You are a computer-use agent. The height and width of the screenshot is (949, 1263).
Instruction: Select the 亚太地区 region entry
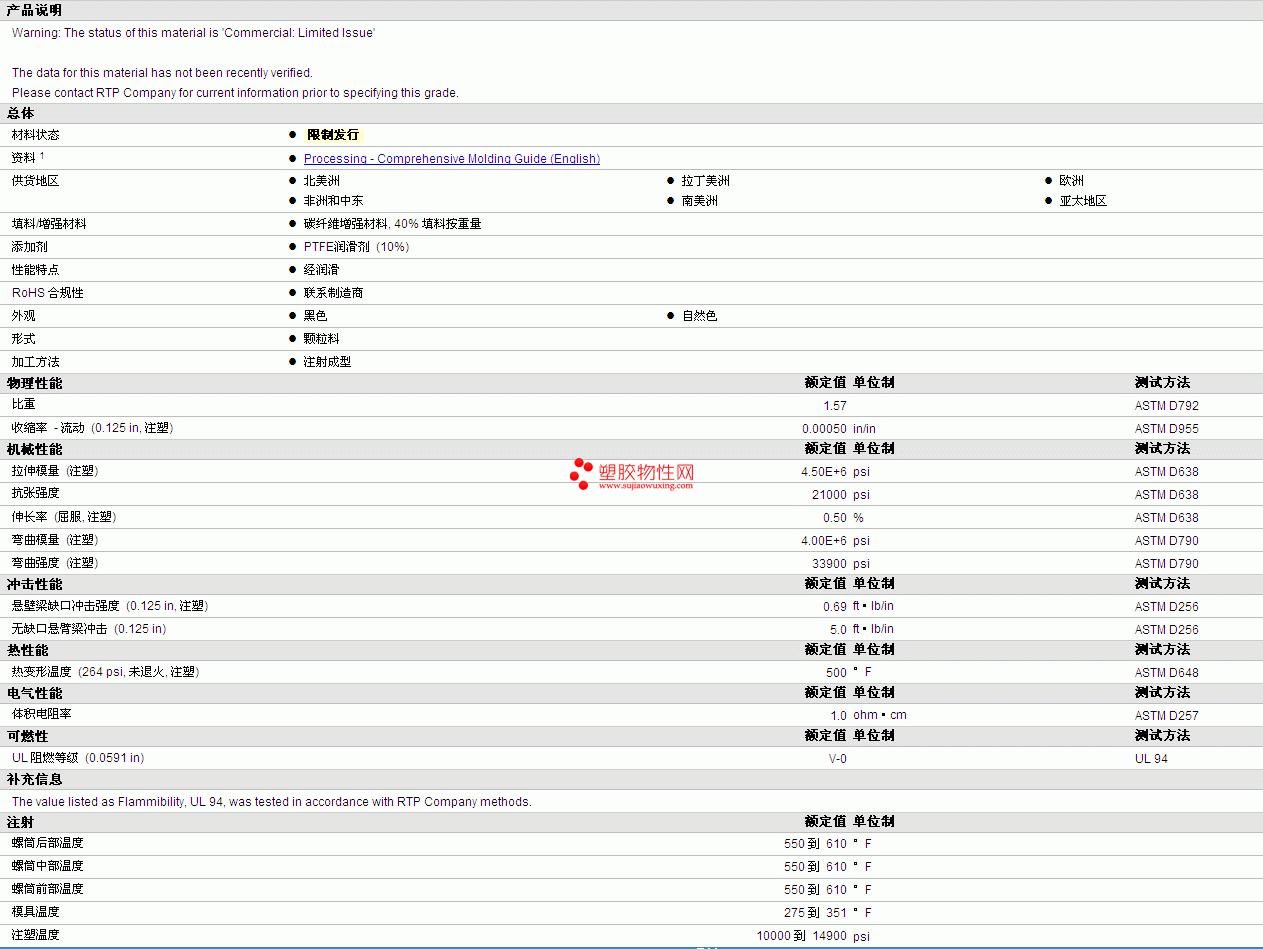point(1083,201)
